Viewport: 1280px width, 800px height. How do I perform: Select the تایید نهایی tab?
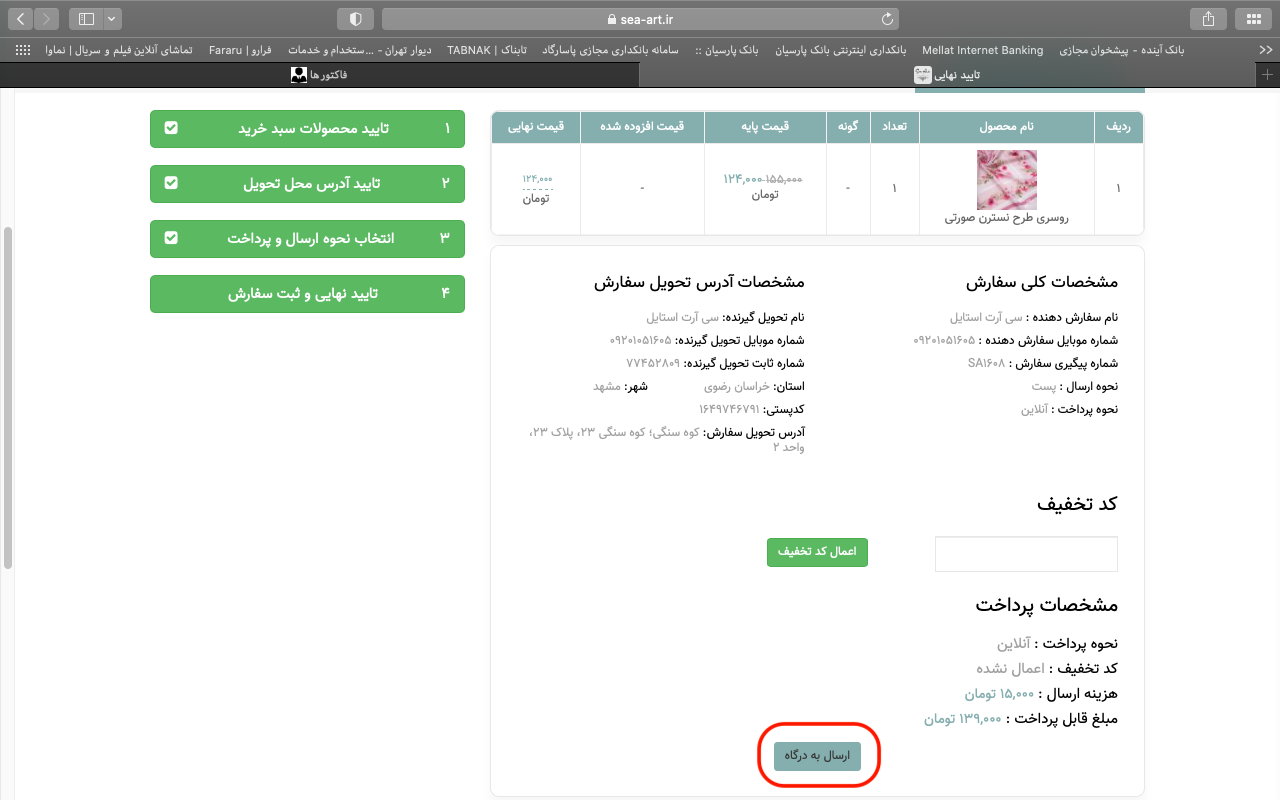click(x=948, y=75)
